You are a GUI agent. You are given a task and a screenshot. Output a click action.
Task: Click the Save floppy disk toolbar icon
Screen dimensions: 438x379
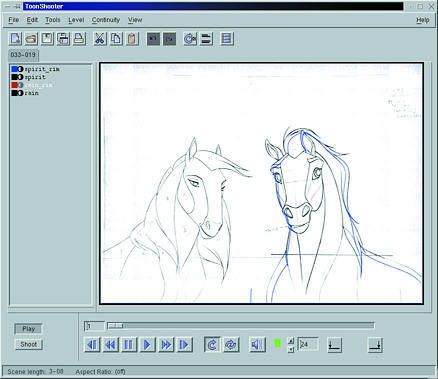47,39
